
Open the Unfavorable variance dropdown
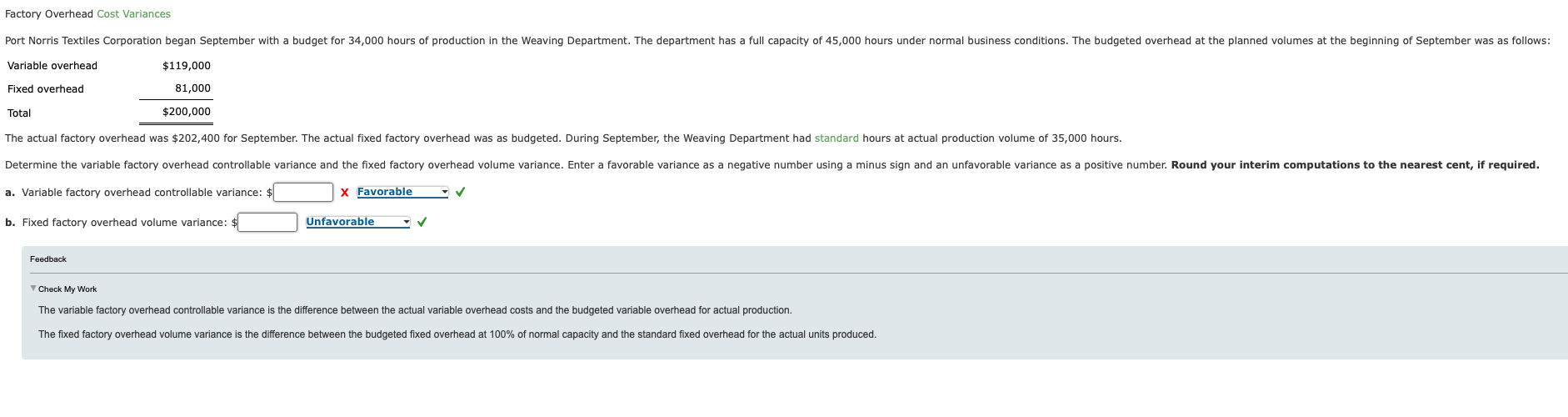tap(358, 222)
